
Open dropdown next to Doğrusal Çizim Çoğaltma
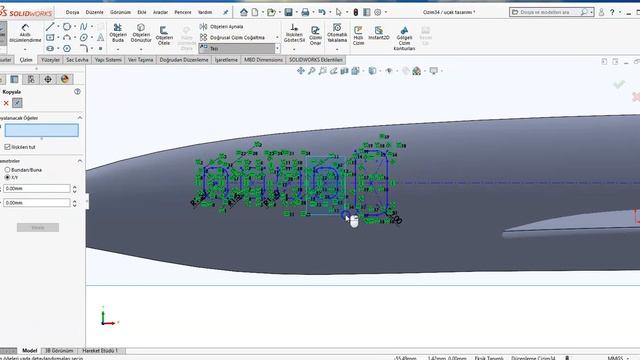pyautogui.click(x=278, y=38)
